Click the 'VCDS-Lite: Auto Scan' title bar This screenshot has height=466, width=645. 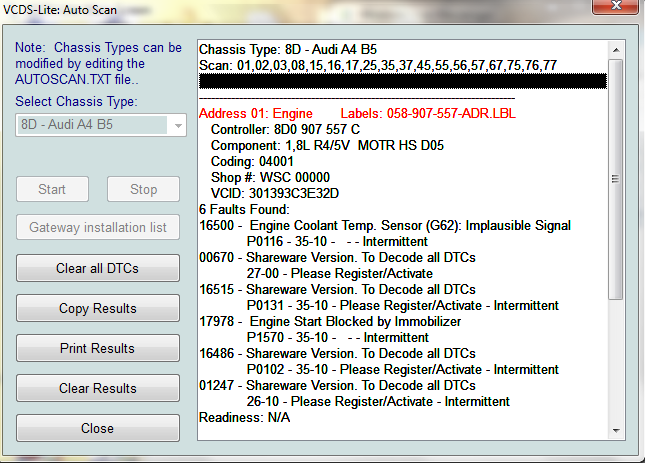(60, 9)
